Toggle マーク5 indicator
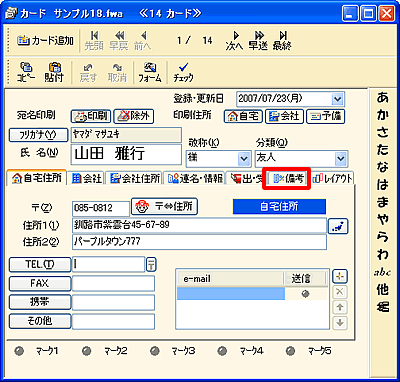400x382 pixels. 291,351
